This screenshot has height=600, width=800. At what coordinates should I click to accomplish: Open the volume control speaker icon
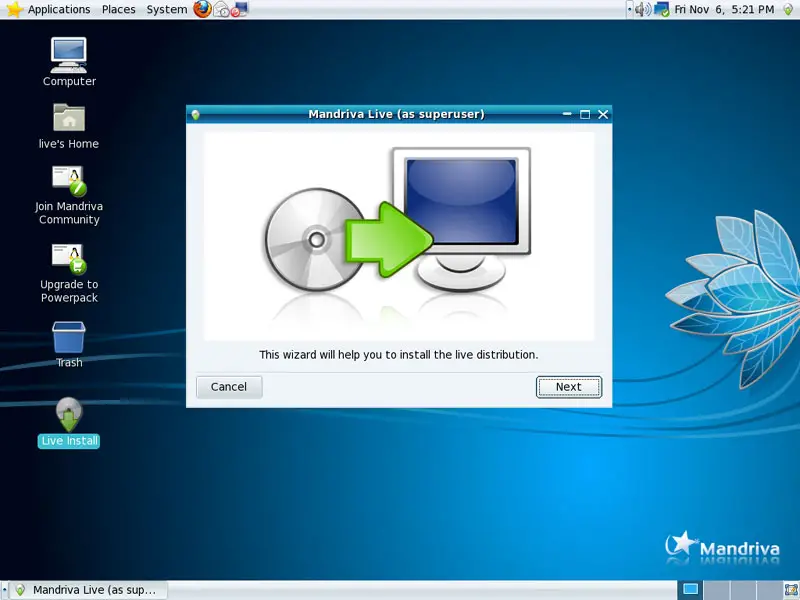point(642,9)
